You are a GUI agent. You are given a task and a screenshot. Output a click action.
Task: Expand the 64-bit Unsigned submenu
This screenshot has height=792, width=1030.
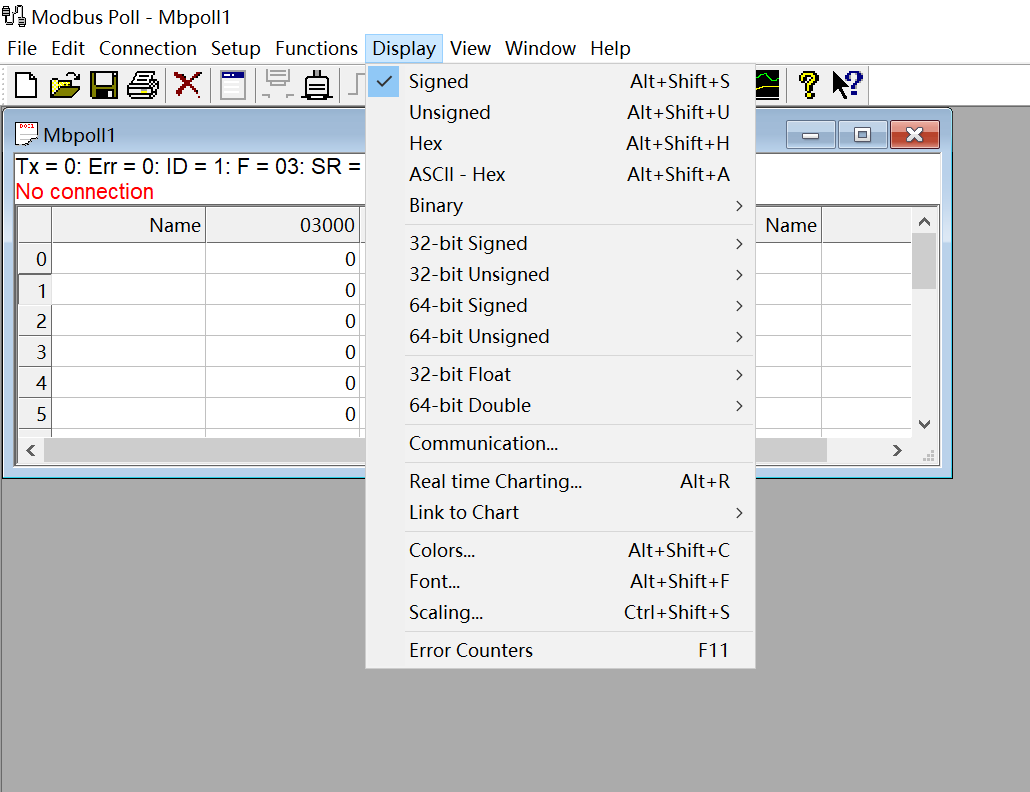point(560,336)
